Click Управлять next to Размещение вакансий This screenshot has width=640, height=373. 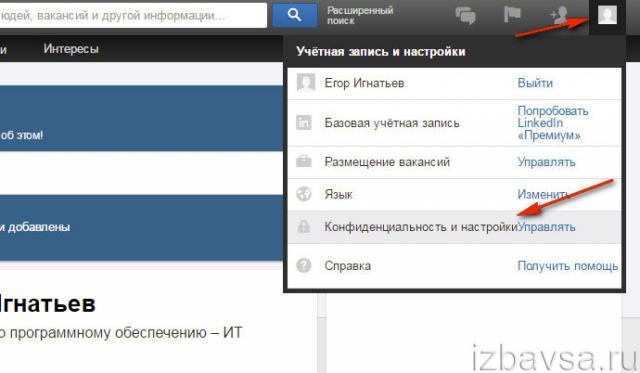point(546,162)
